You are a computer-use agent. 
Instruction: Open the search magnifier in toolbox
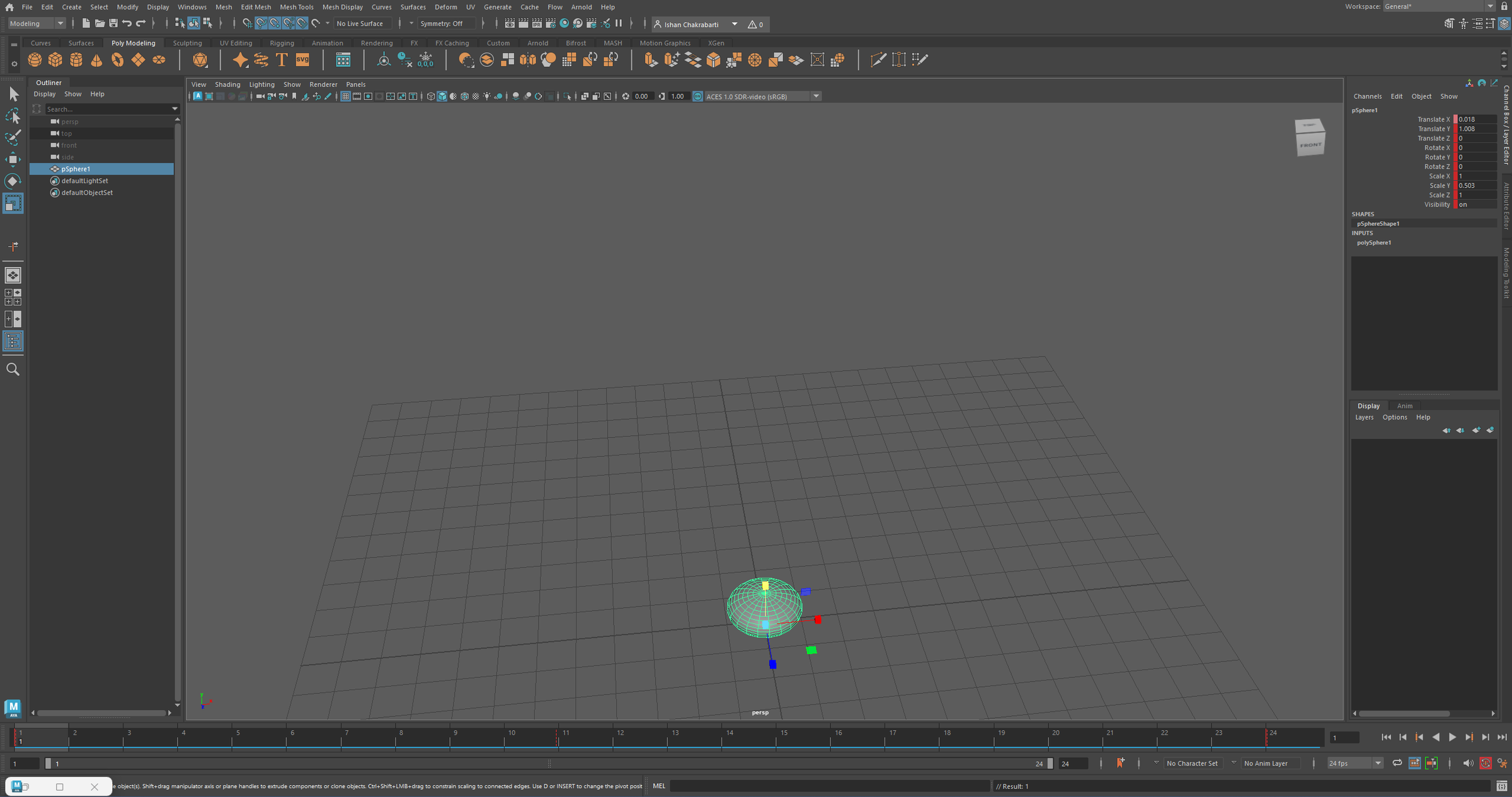point(13,369)
